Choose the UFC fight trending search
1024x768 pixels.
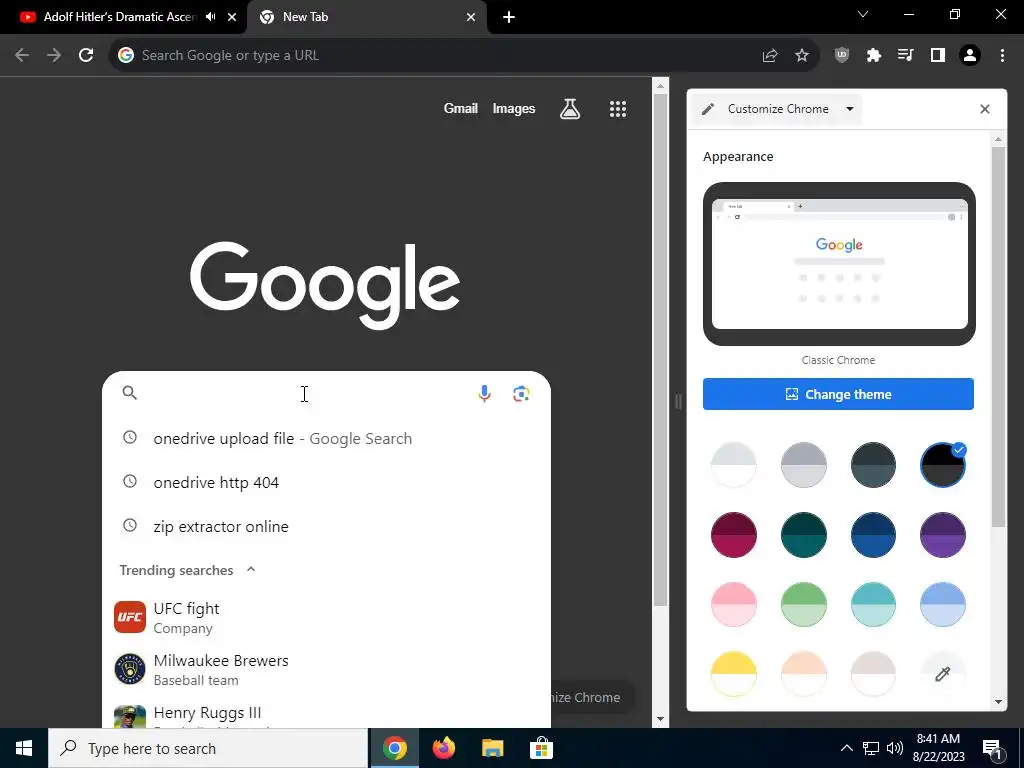pos(327,617)
